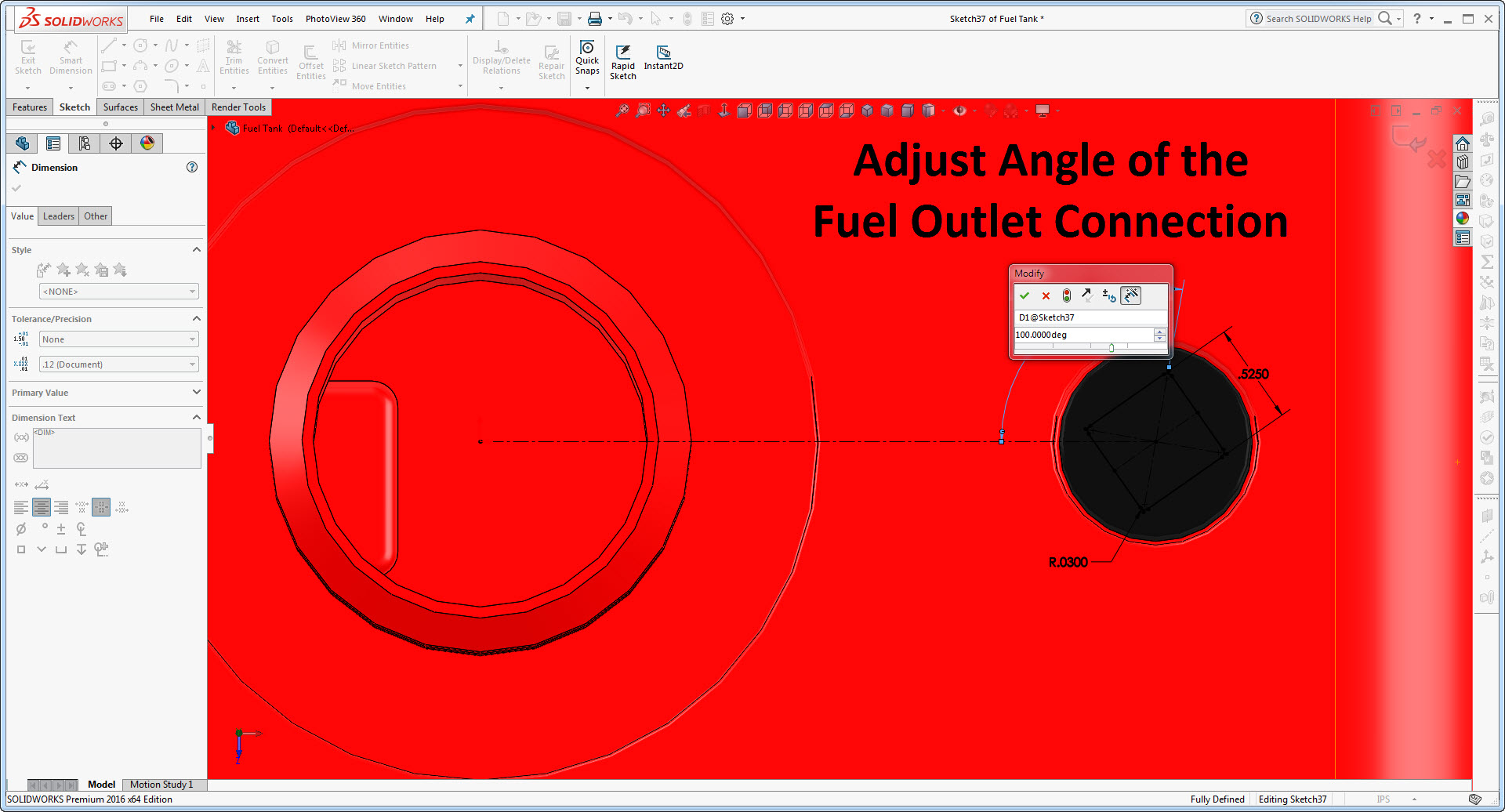The height and width of the screenshot is (812, 1505).
Task: Open the Quick Snaps tool
Action: click(x=587, y=58)
